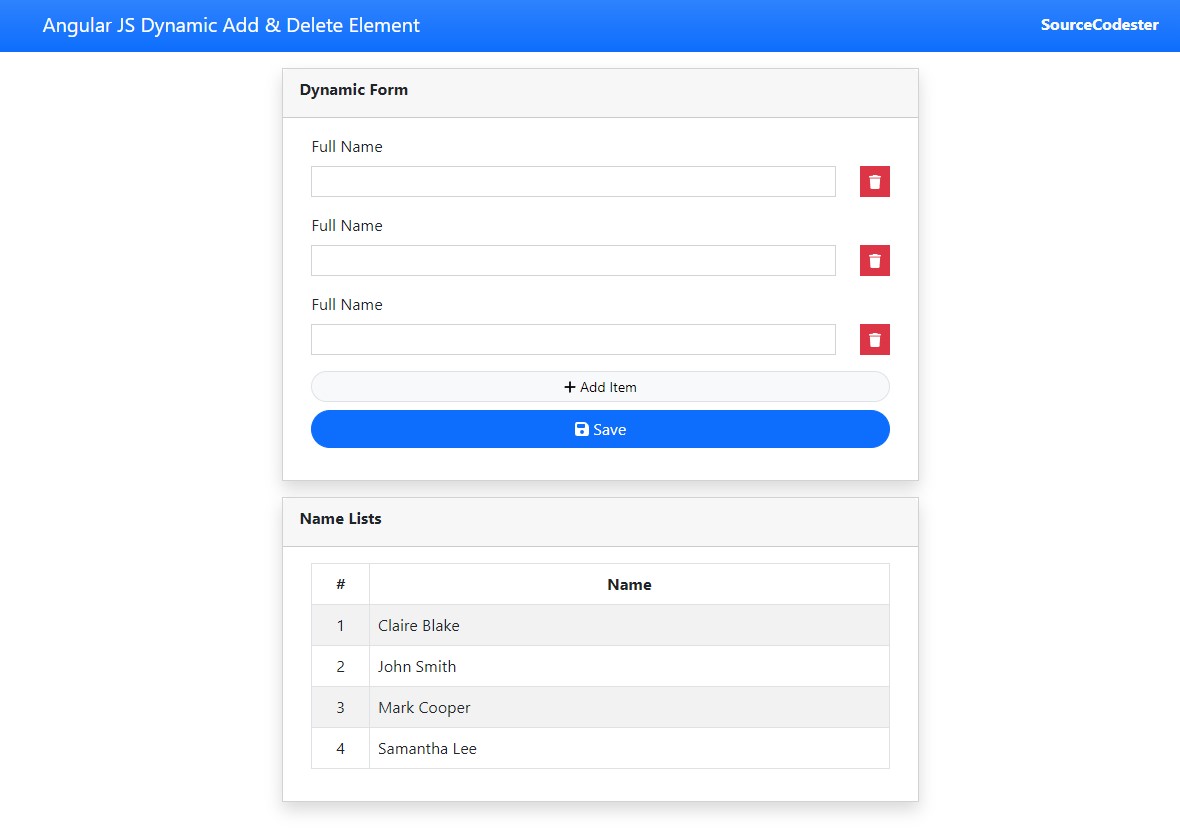Image resolution: width=1180 pixels, height=835 pixels.
Task: Click the Name Lists panel header
Action: (340, 519)
